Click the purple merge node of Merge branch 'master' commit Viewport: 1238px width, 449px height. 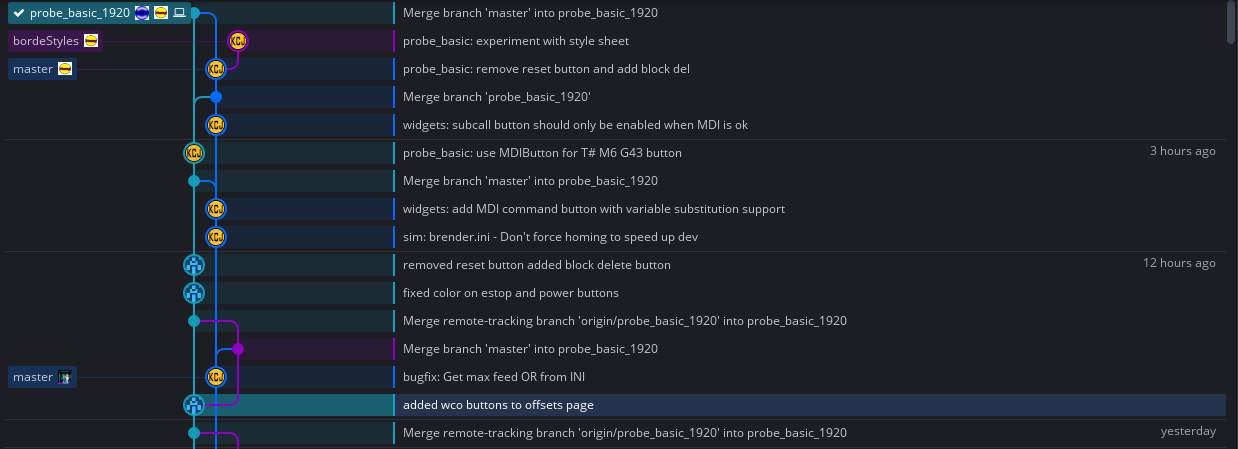click(x=238, y=349)
